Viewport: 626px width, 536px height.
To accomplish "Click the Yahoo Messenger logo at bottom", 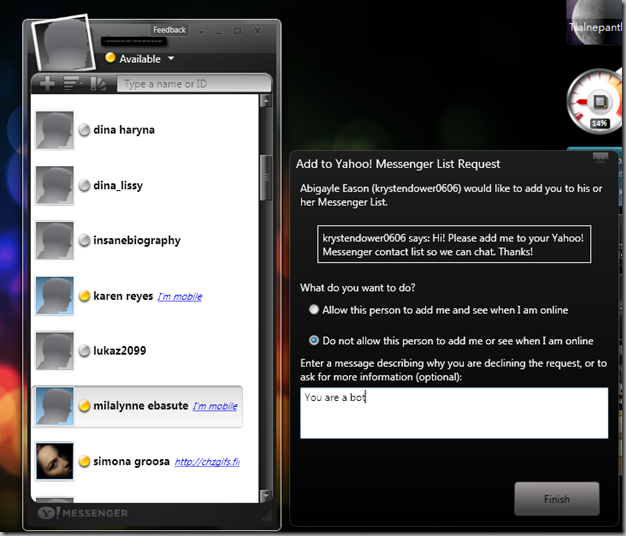I will (x=83, y=513).
